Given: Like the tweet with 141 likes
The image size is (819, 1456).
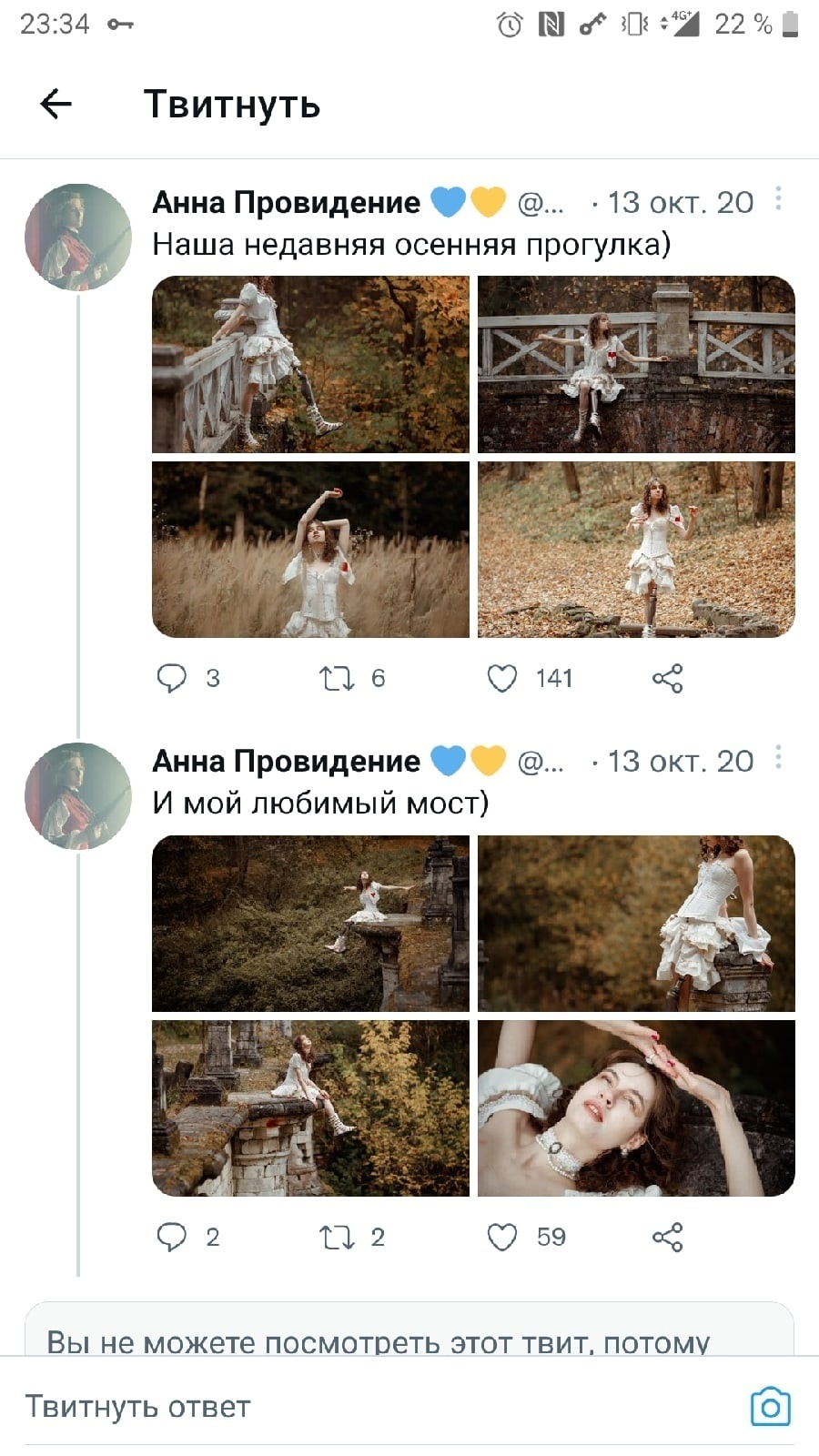Looking at the screenshot, I should click(x=502, y=678).
